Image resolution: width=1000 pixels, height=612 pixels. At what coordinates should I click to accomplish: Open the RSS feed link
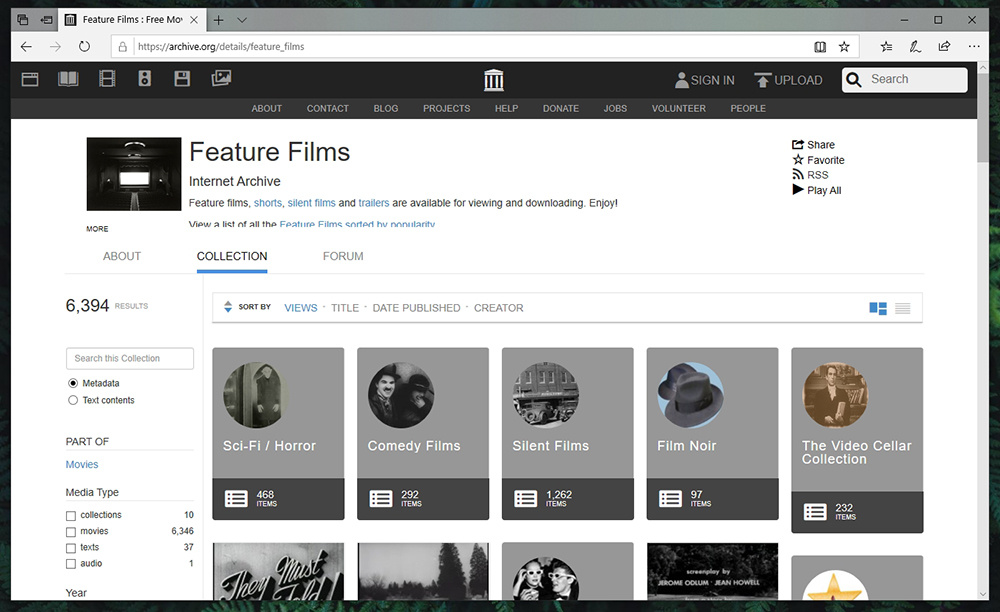810,175
